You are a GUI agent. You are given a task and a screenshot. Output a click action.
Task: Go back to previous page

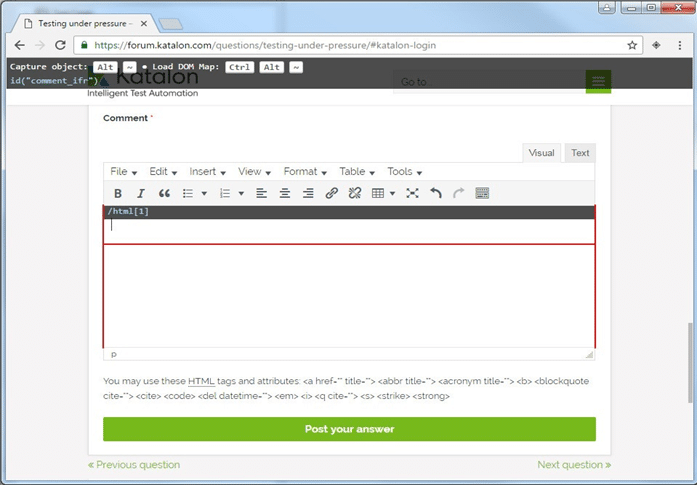tap(20, 45)
